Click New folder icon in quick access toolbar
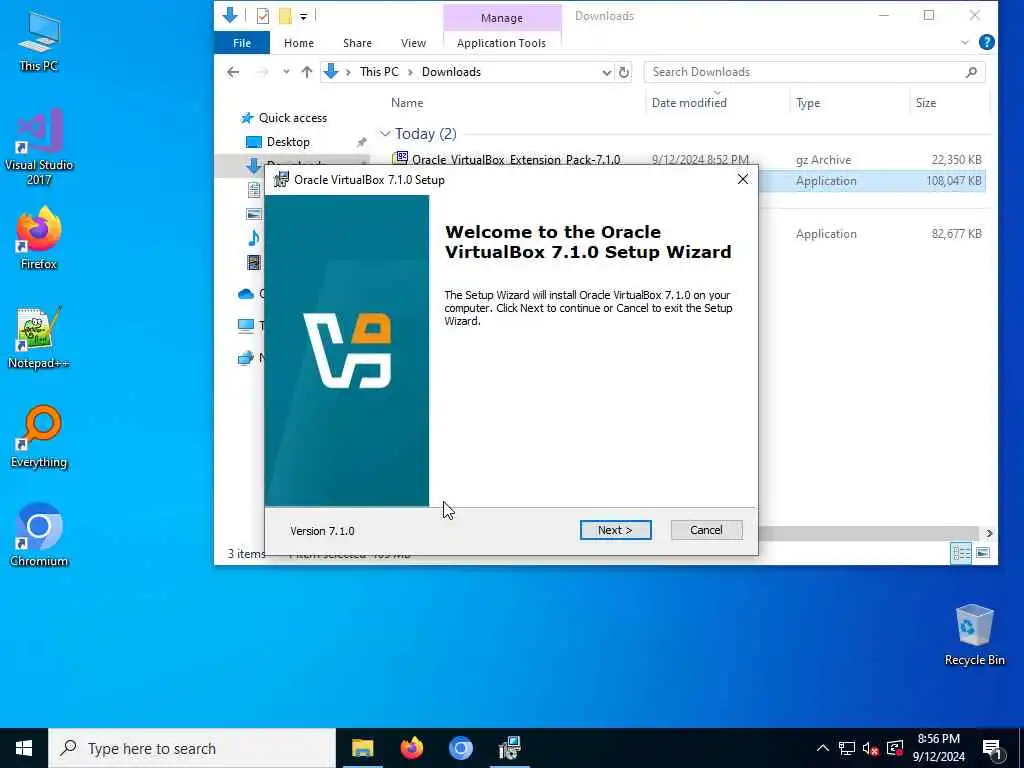Image resolution: width=1024 pixels, height=768 pixels. pos(285,16)
